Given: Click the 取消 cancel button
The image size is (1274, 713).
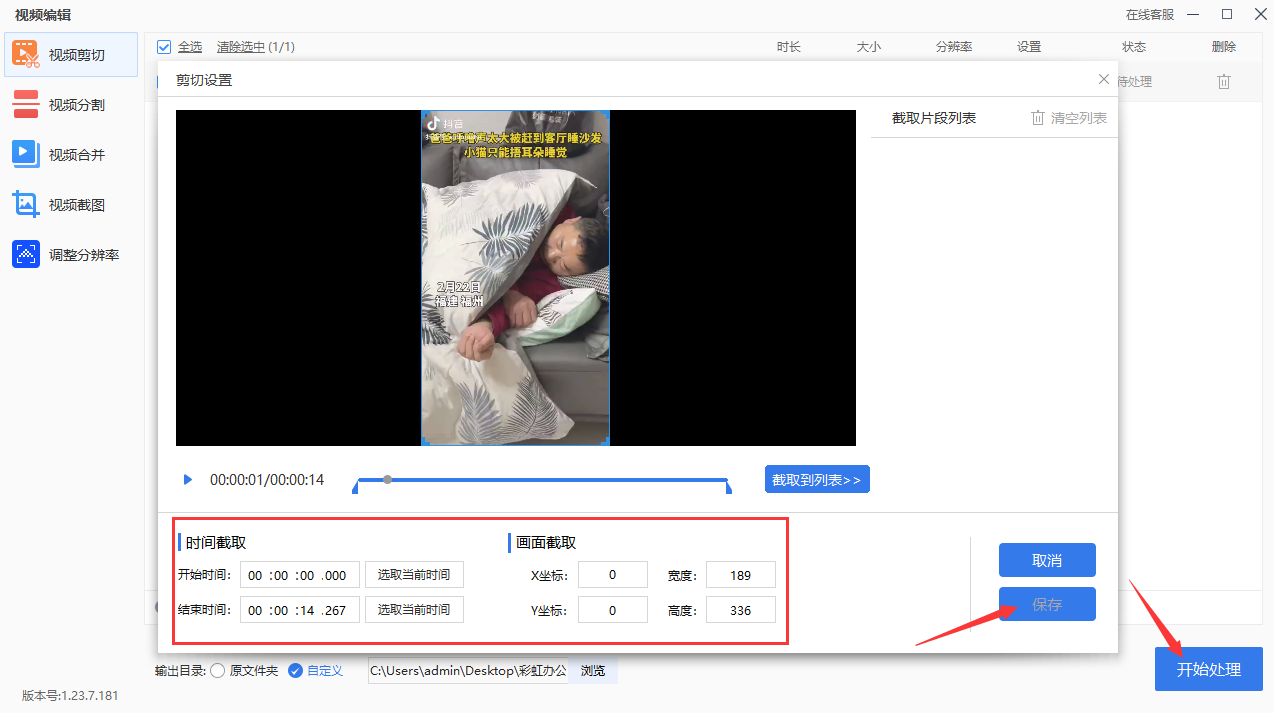Looking at the screenshot, I should pyautogui.click(x=1047, y=560).
